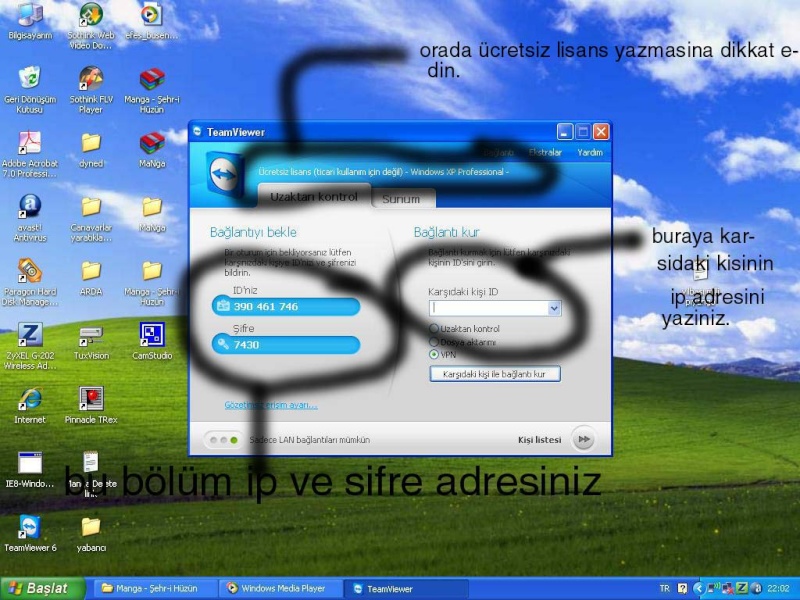Image resolution: width=800 pixels, height=600 pixels.
Task: Click the TR language indicator
Action: 665,588
